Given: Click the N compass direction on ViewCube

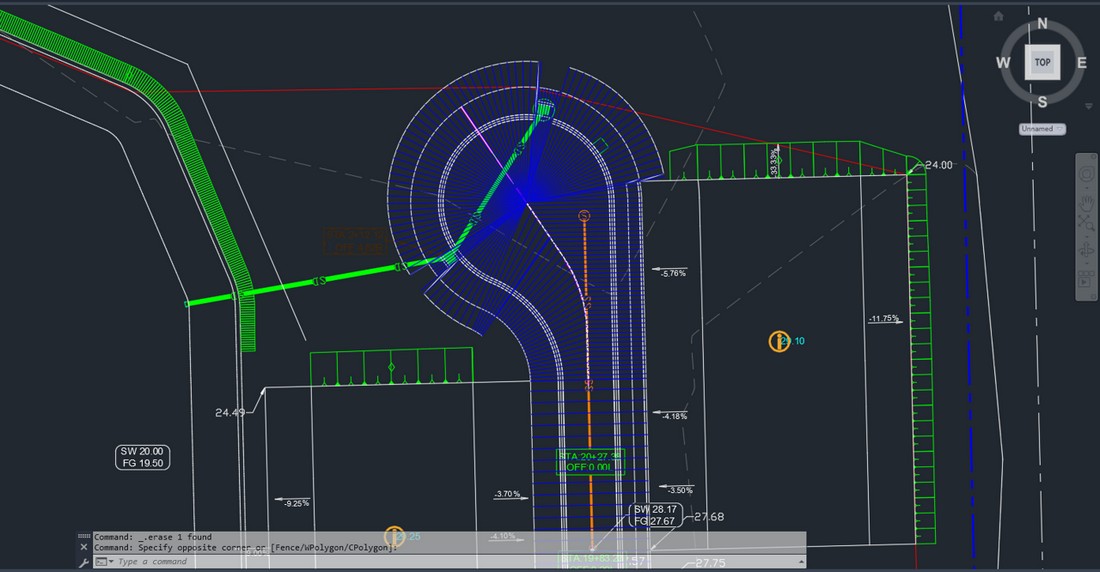Looking at the screenshot, I should tap(1042, 24).
